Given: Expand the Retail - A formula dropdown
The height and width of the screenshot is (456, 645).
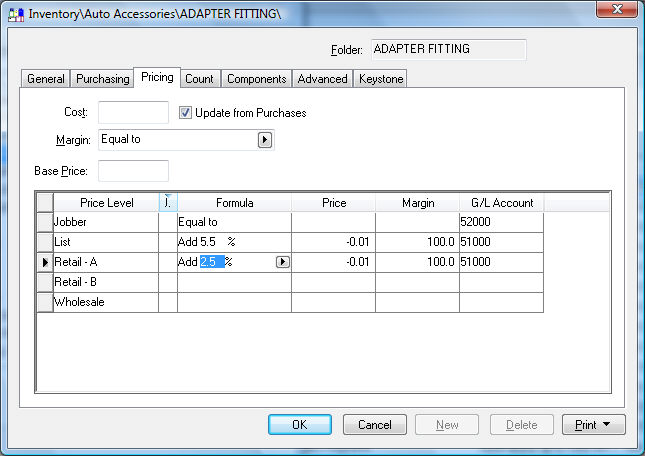Looking at the screenshot, I should [x=282, y=262].
